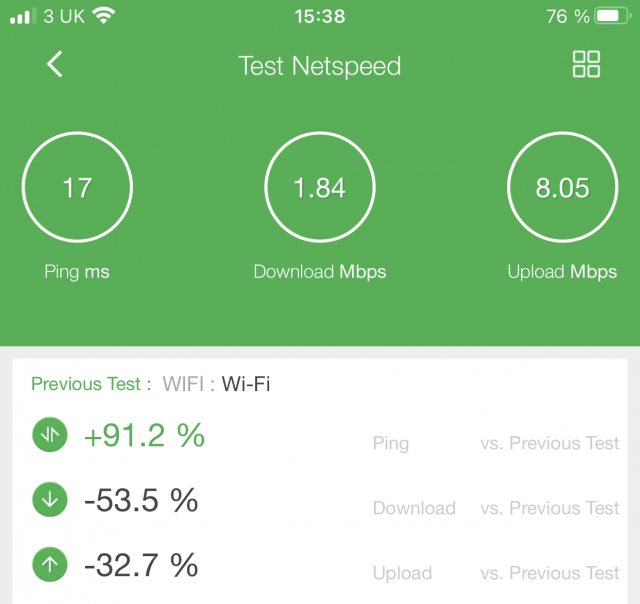Image resolution: width=640 pixels, height=604 pixels.
Task: Tap the cellular signal bars icon
Action: click(20, 16)
